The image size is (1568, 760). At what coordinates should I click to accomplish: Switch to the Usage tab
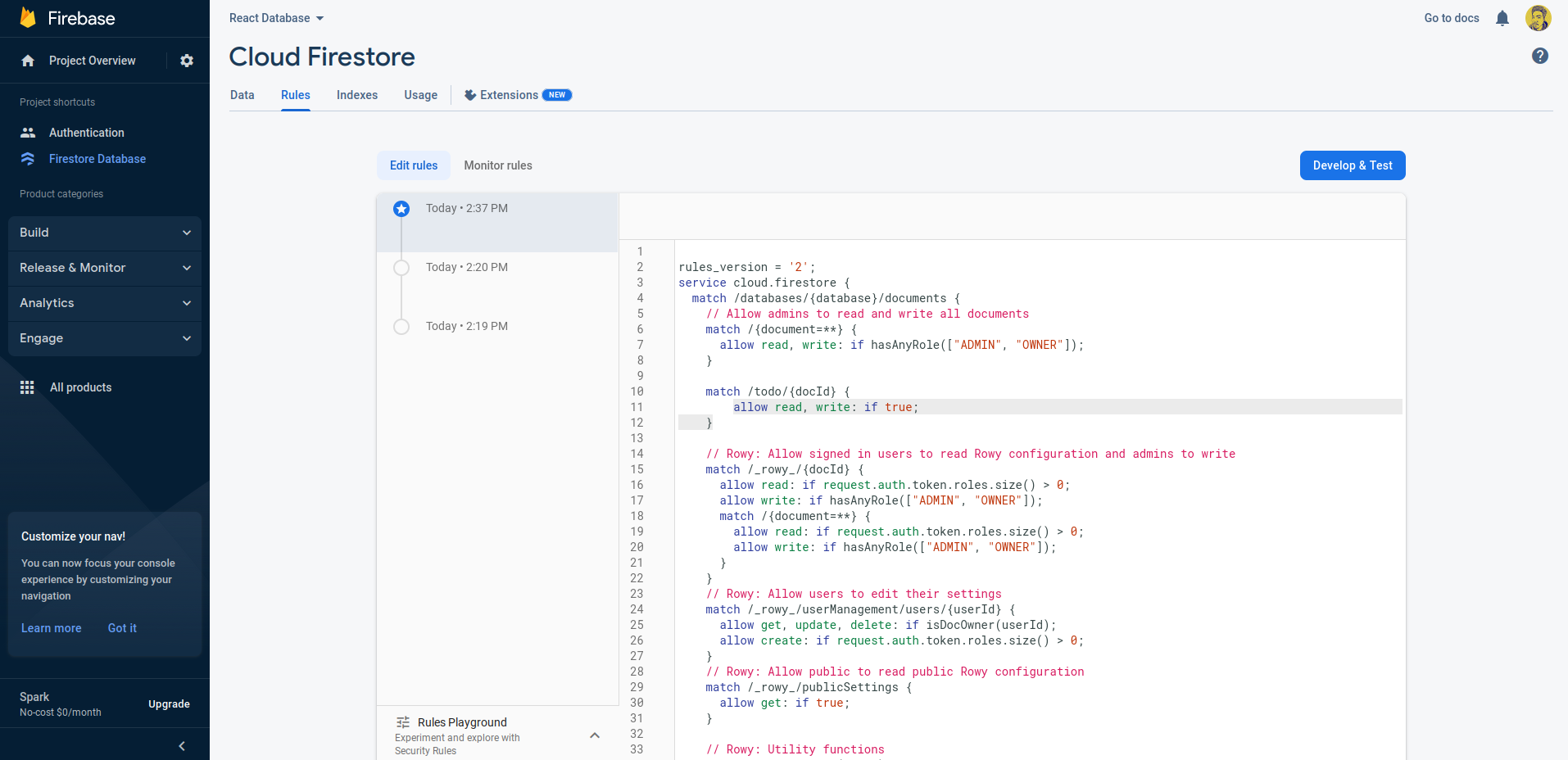click(x=421, y=95)
